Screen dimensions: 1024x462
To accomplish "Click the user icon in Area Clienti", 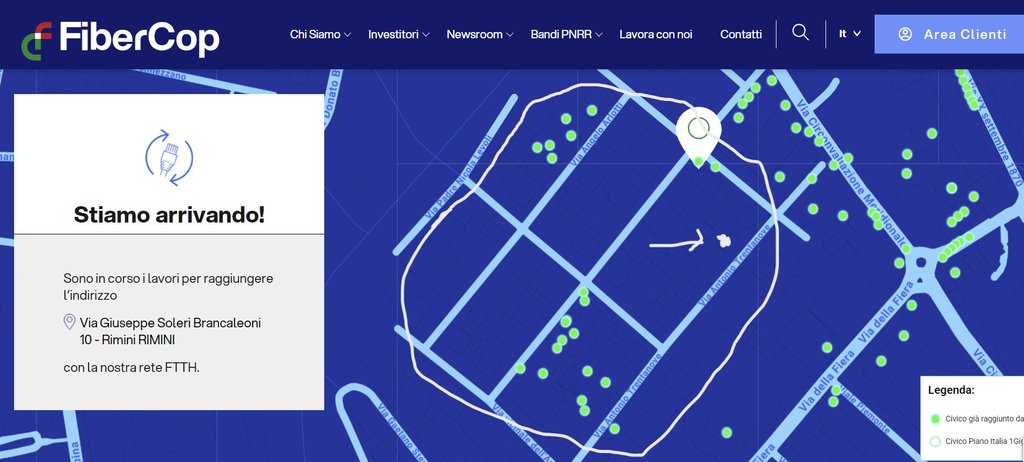I will tap(904, 34).
